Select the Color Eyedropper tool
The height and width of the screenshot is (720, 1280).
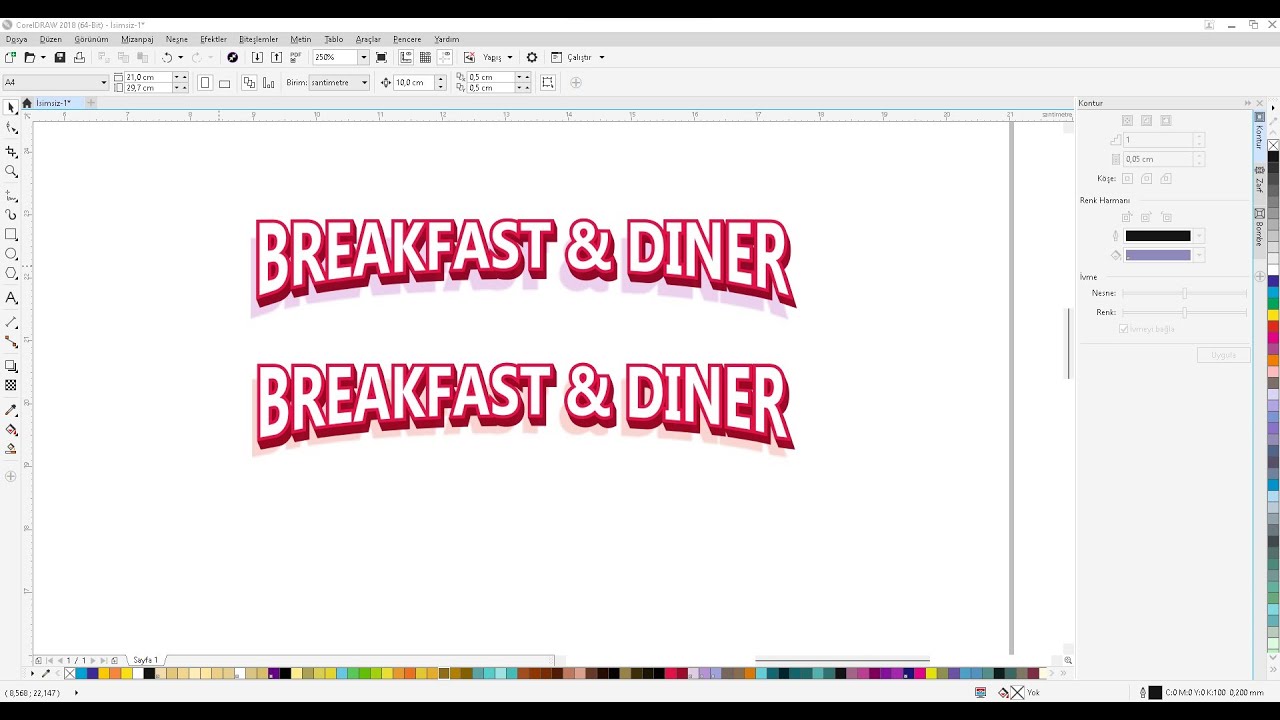(11, 410)
